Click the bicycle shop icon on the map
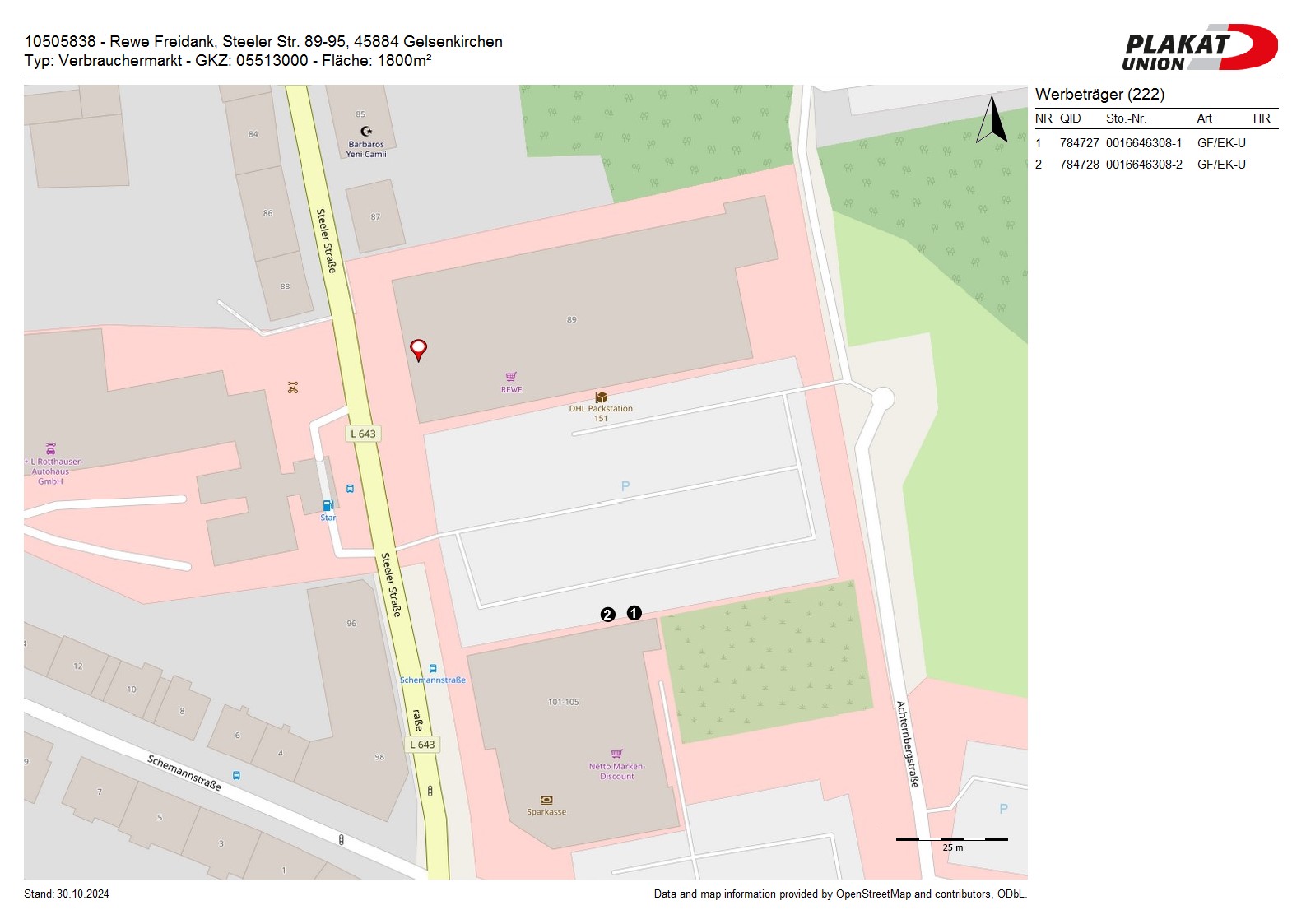This screenshot has width=1306, height=924. (293, 387)
